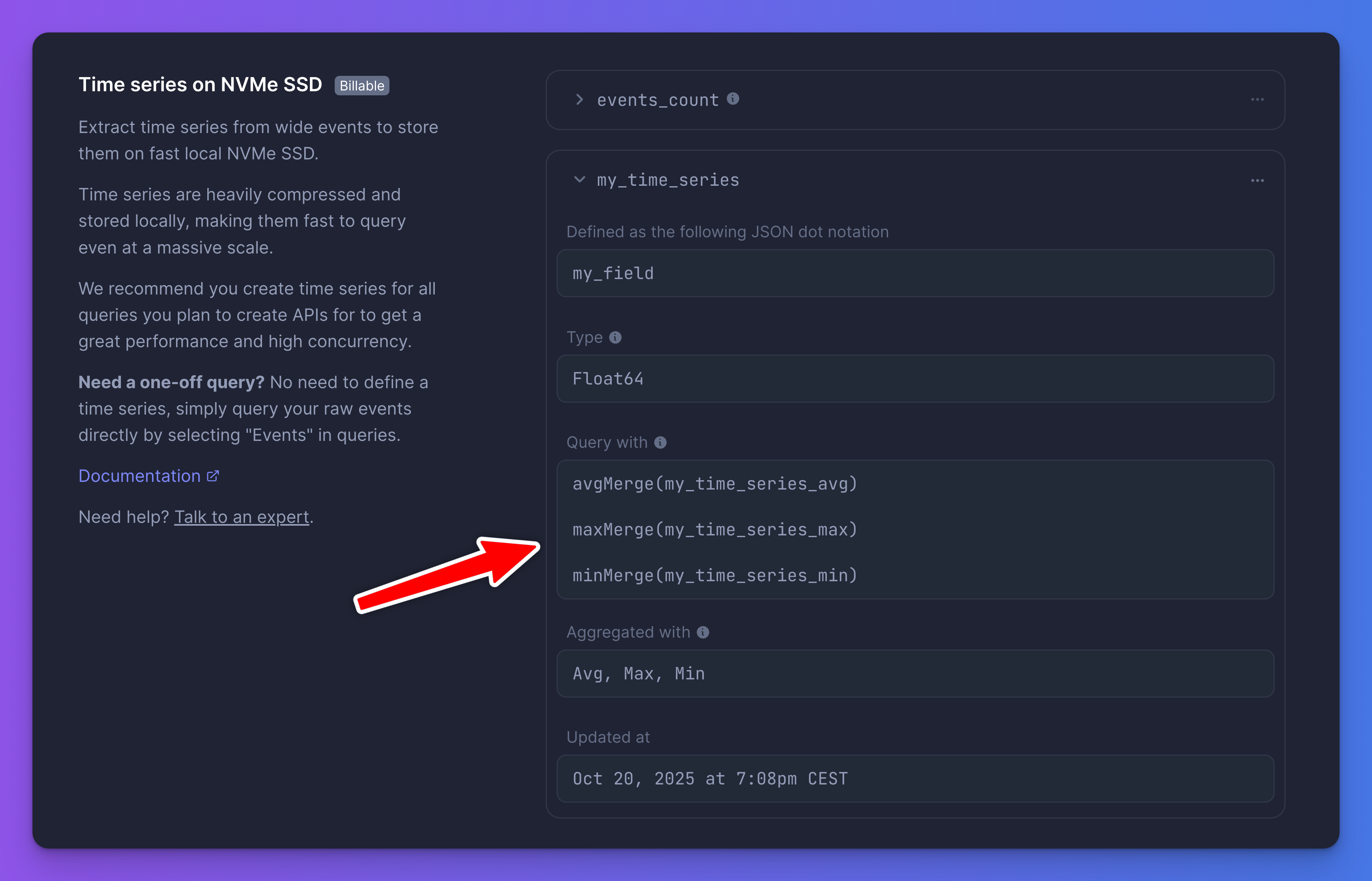Click the my_time_series header name
The width and height of the screenshot is (1372, 881).
point(668,180)
